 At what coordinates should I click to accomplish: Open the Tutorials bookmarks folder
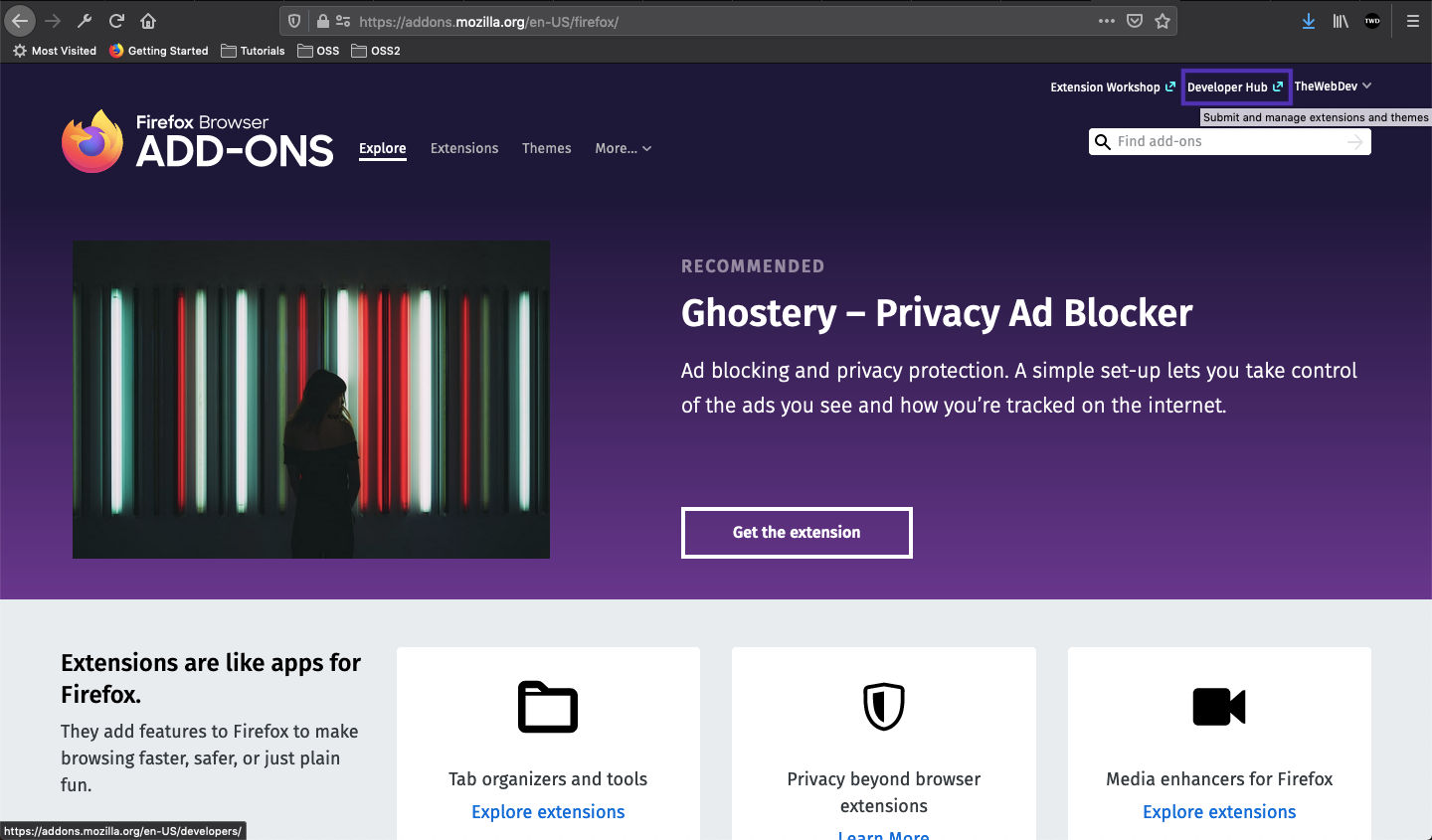pos(253,51)
